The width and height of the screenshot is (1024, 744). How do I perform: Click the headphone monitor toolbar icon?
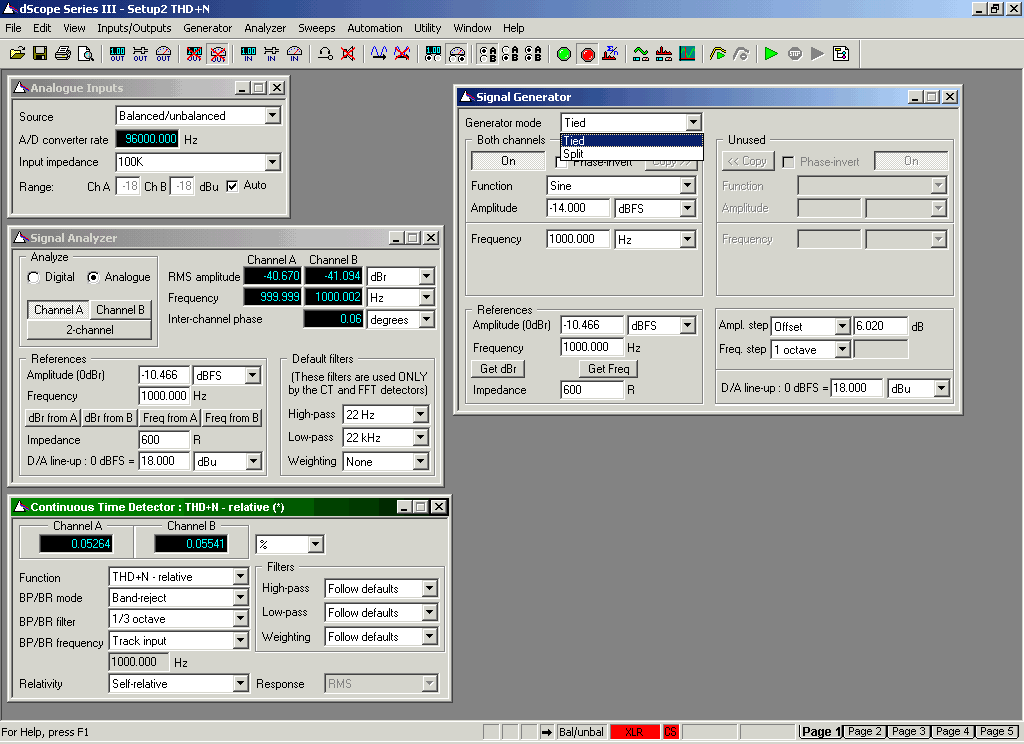point(325,54)
